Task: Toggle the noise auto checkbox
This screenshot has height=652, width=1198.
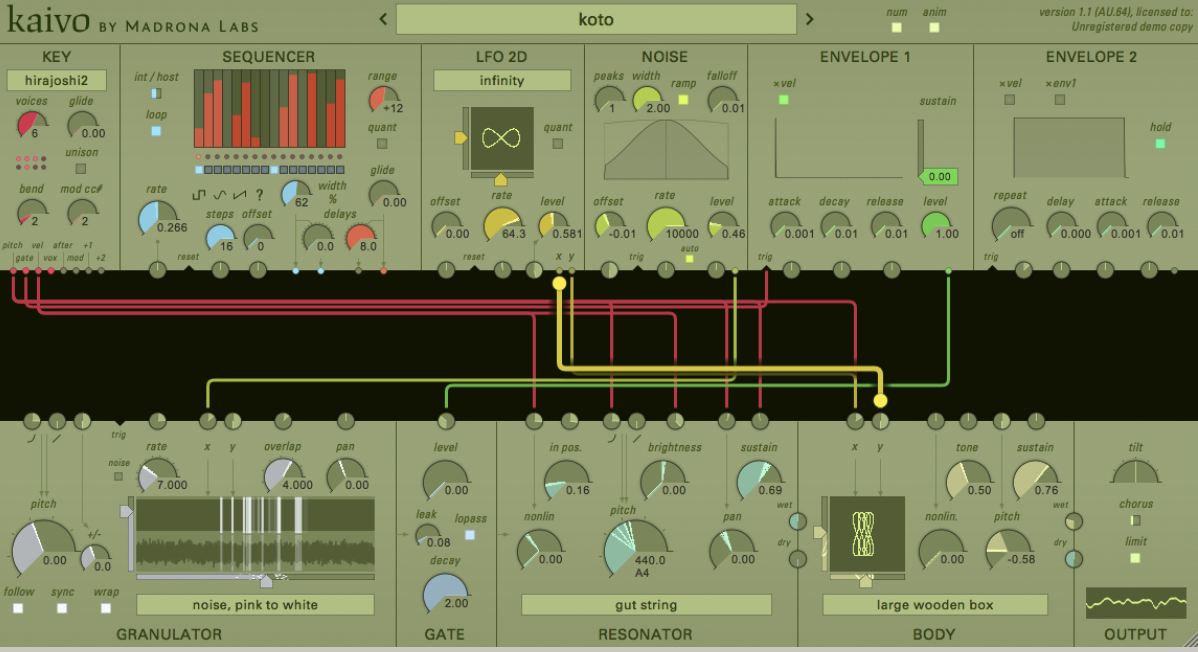Action: 689,259
